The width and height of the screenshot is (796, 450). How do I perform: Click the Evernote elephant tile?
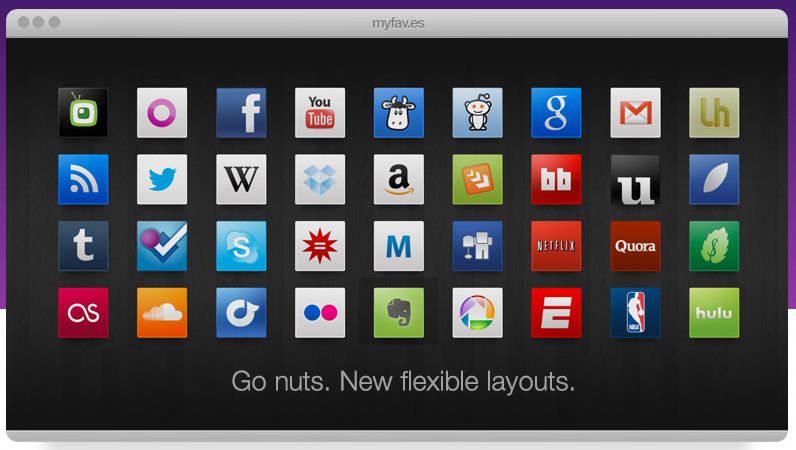coord(399,313)
